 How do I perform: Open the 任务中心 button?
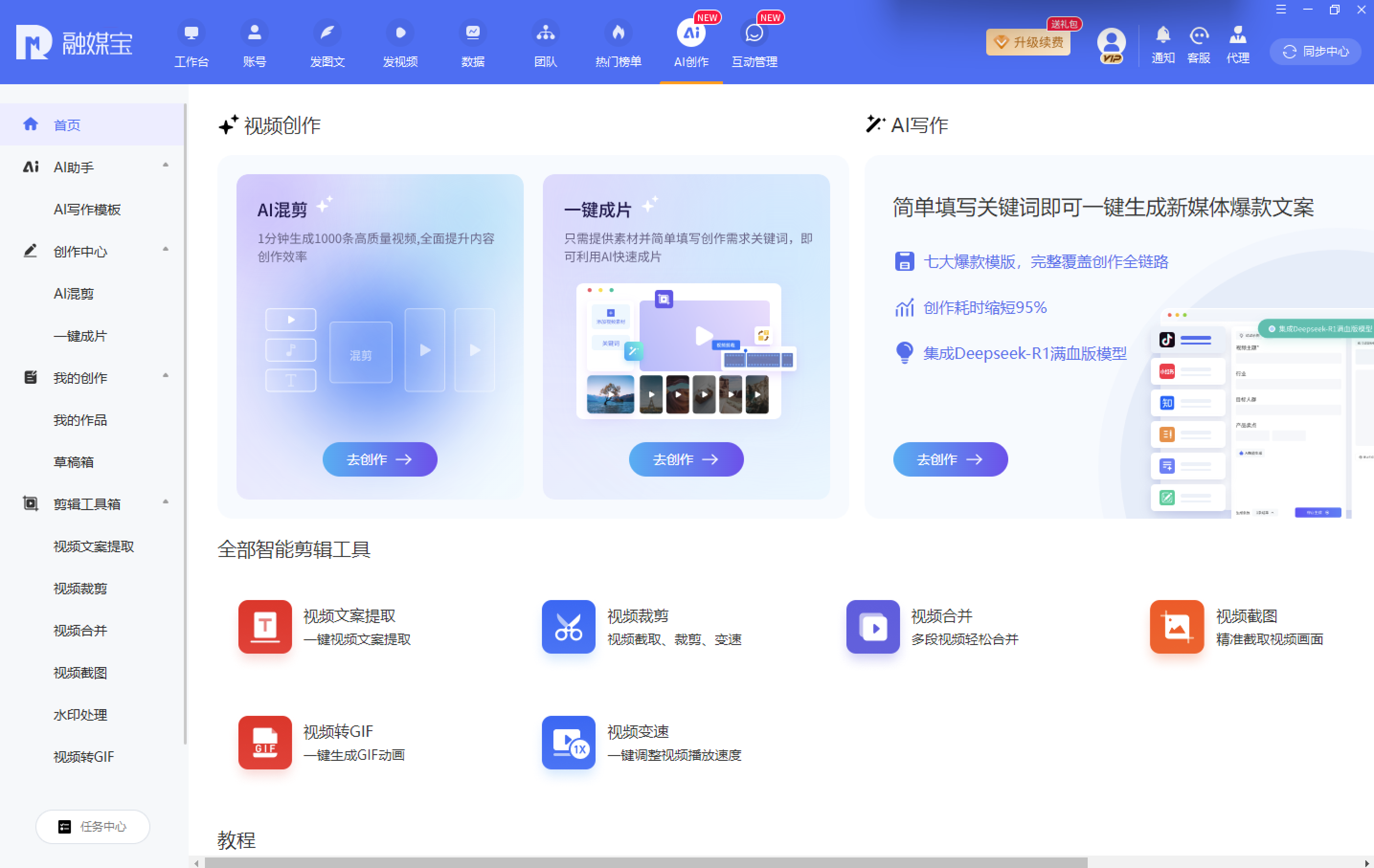click(x=92, y=826)
